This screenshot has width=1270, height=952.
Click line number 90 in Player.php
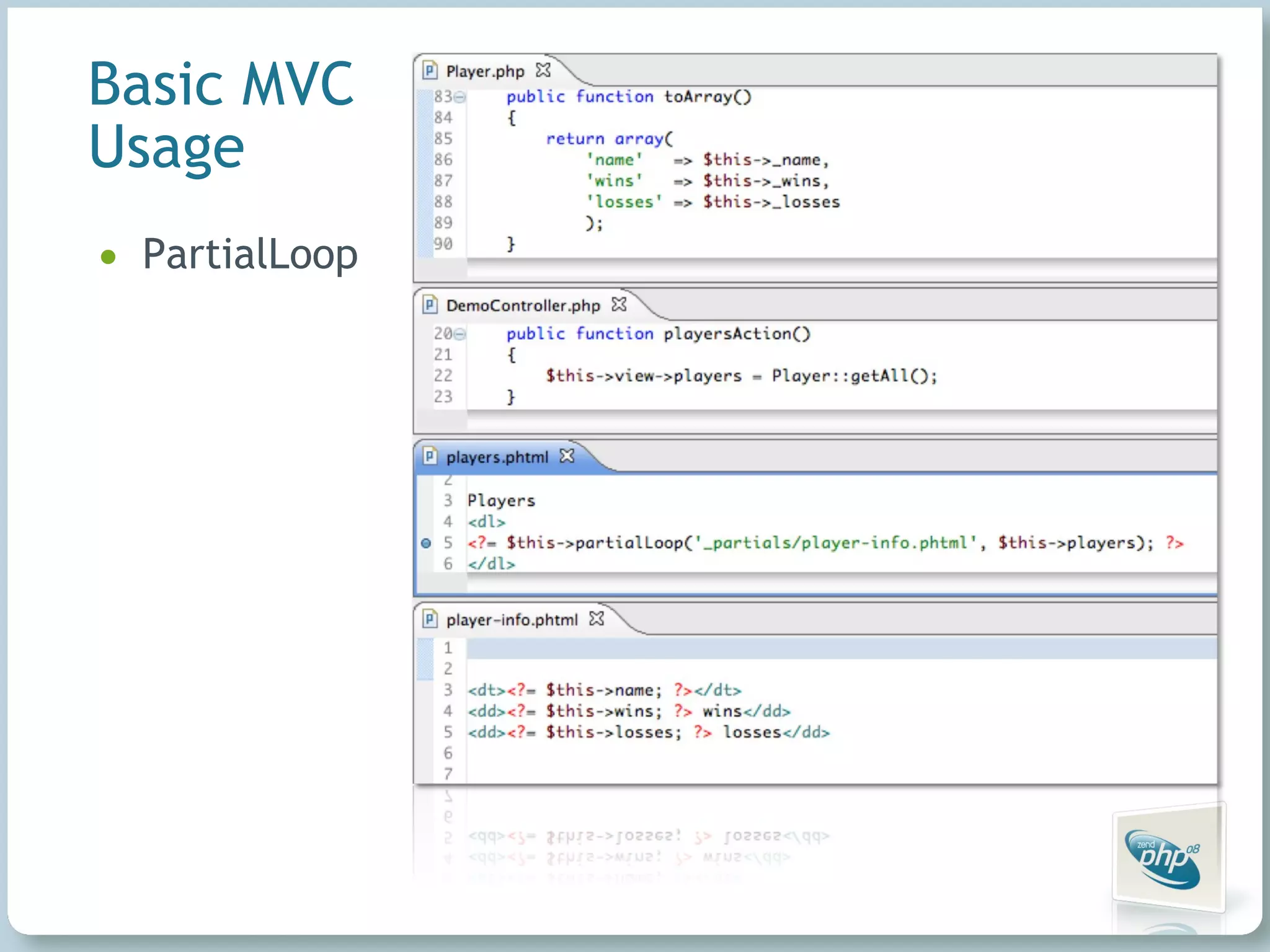(443, 244)
